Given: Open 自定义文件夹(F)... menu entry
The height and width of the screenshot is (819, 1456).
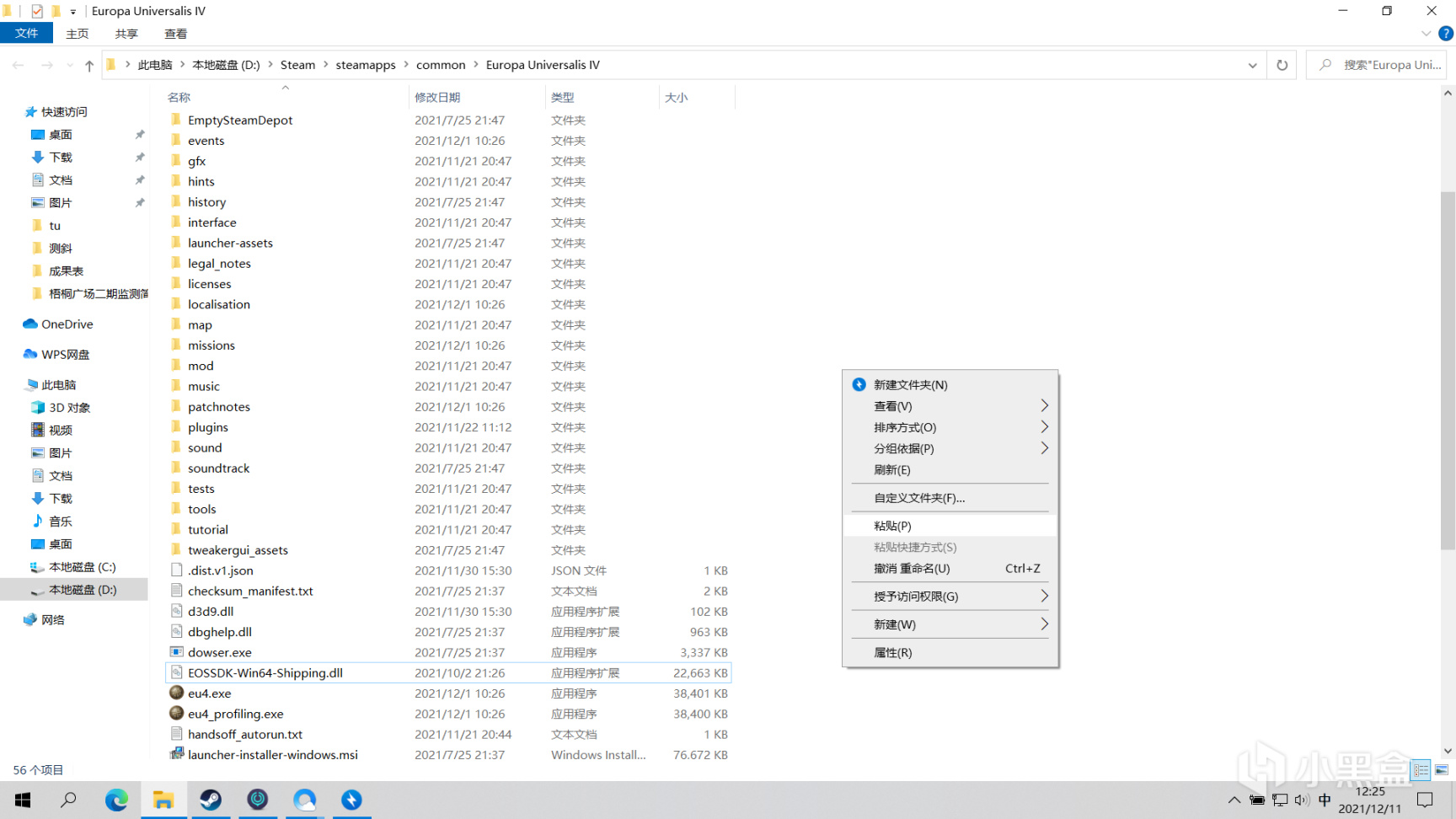Looking at the screenshot, I should click(950, 498).
